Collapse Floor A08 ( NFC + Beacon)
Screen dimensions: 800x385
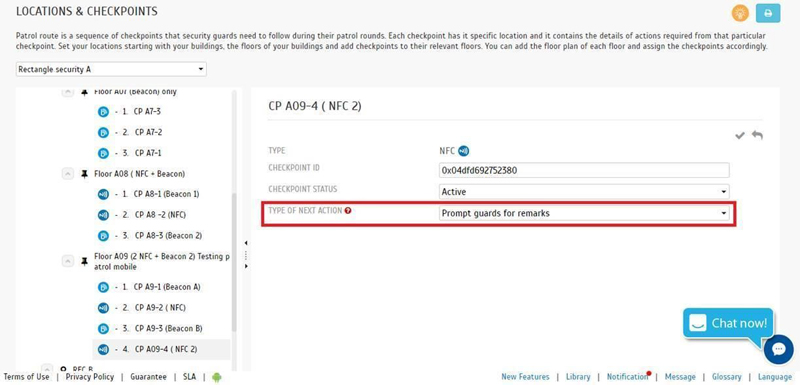pos(68,174)
